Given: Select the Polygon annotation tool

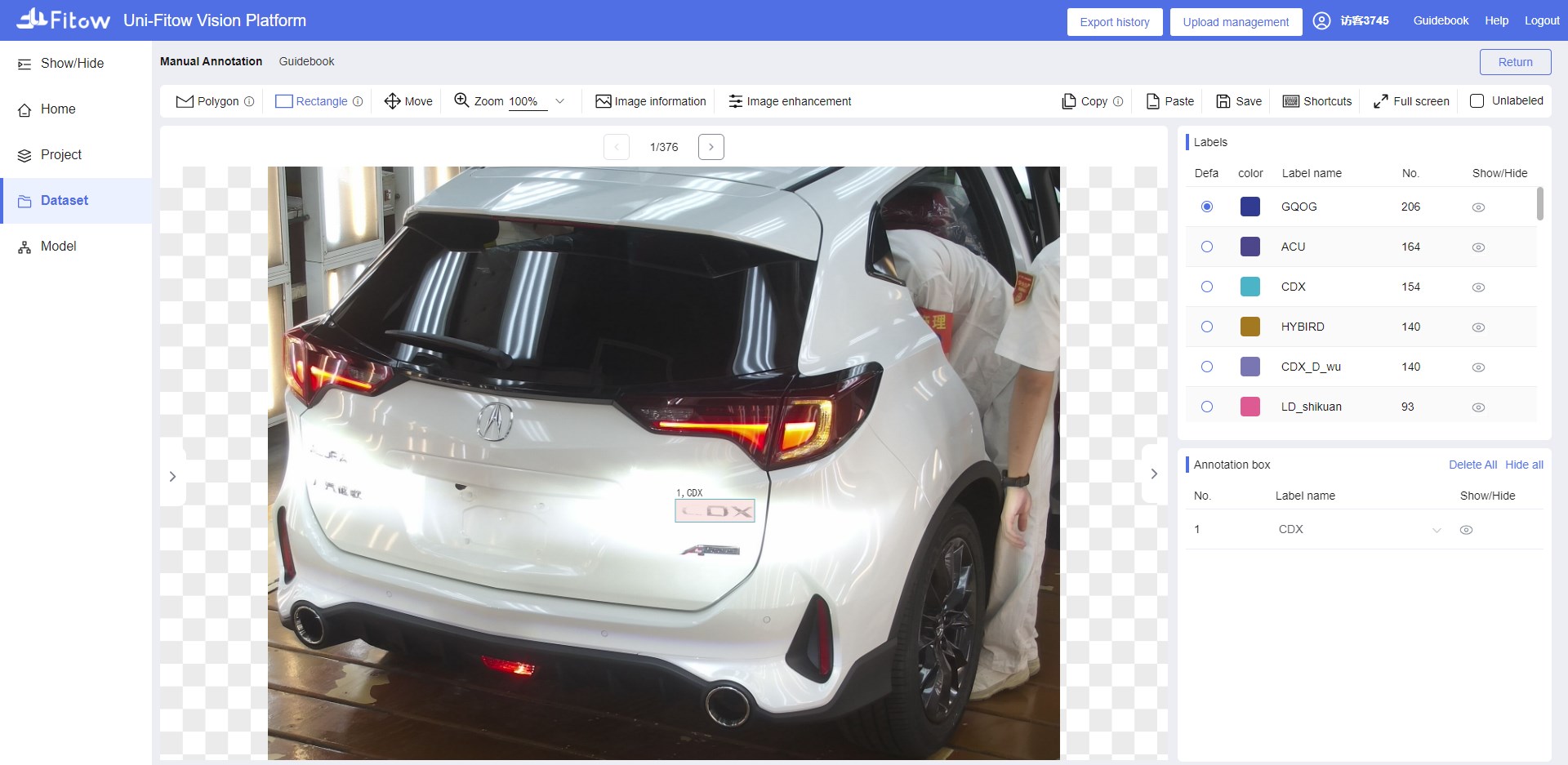Looking at the screenshot, I should [x=207, y=101].
